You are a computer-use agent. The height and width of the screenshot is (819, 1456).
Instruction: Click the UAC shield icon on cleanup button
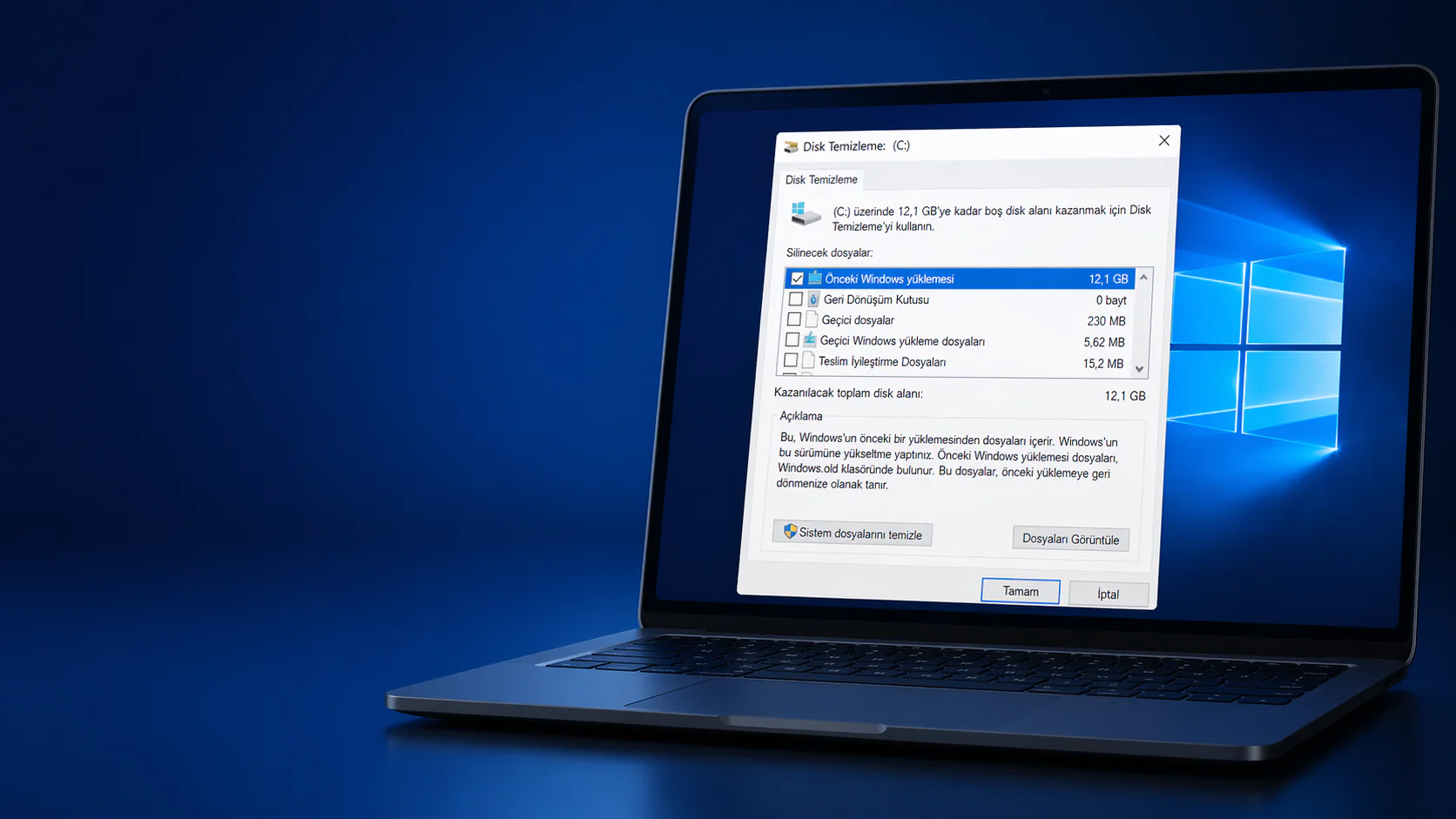(791, 532)
